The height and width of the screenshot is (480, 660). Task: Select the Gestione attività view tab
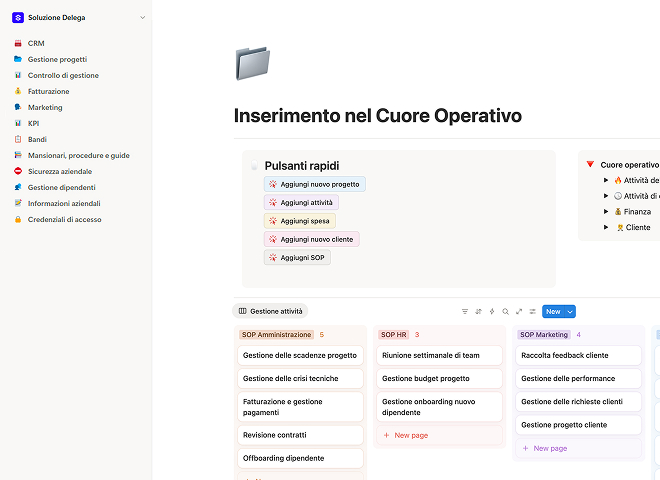pyautogui.click(x=270, y=311)
